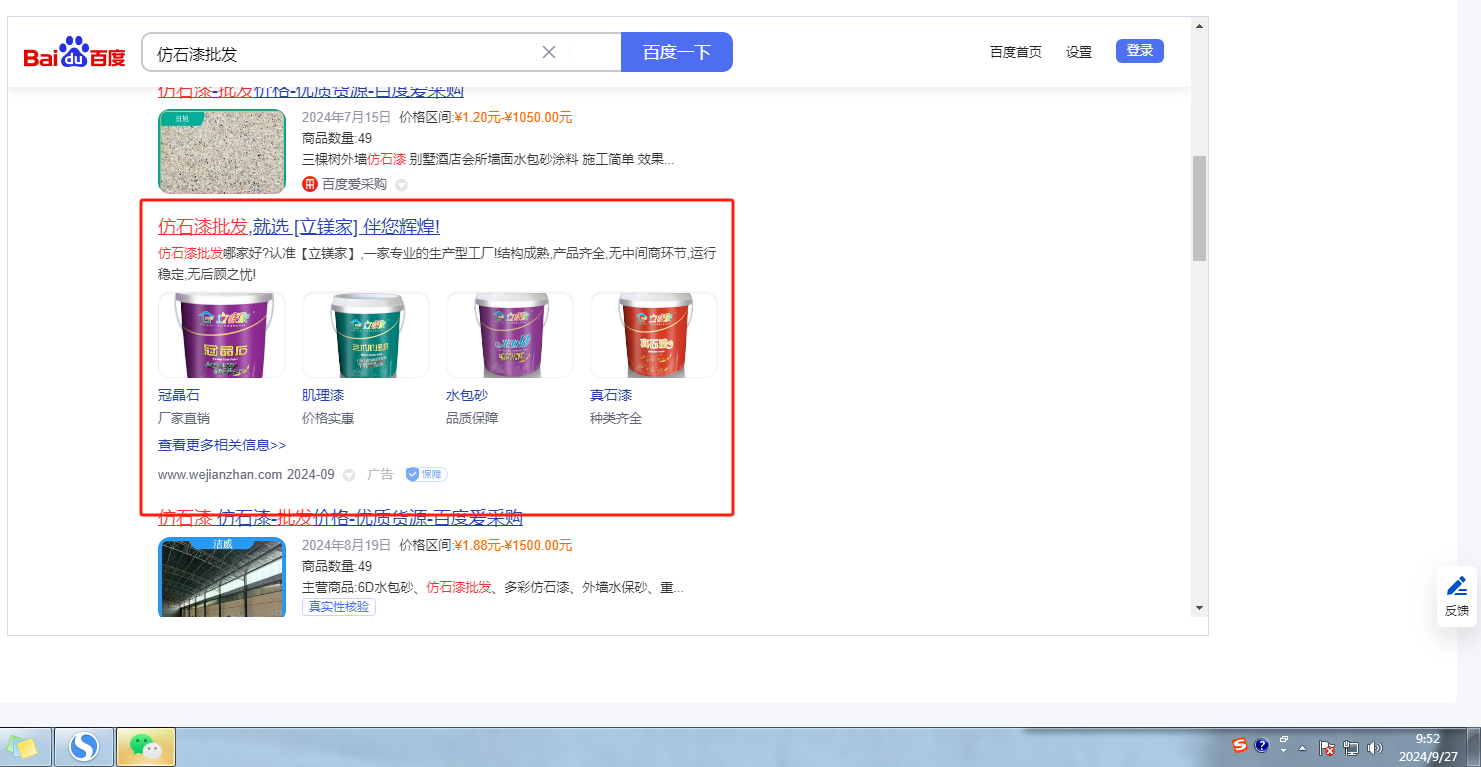Click the 真石漆 red paint bucket image
Image resolution: width=1481 pixels, height=767 pixels.
pyautogui.click(x=654, y=335)
